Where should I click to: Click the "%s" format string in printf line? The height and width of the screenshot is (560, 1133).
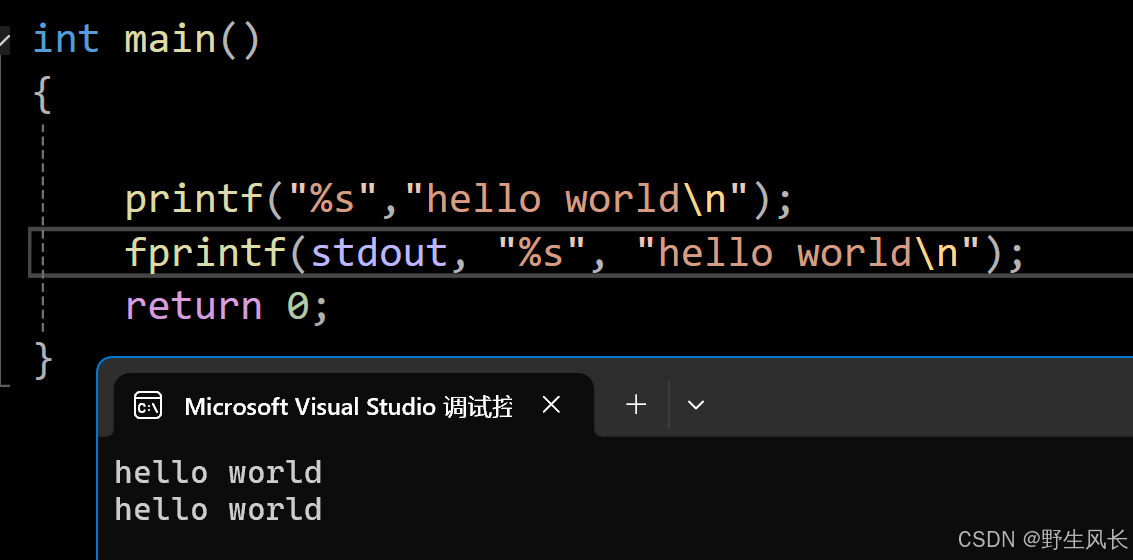(x=332, y=199)
